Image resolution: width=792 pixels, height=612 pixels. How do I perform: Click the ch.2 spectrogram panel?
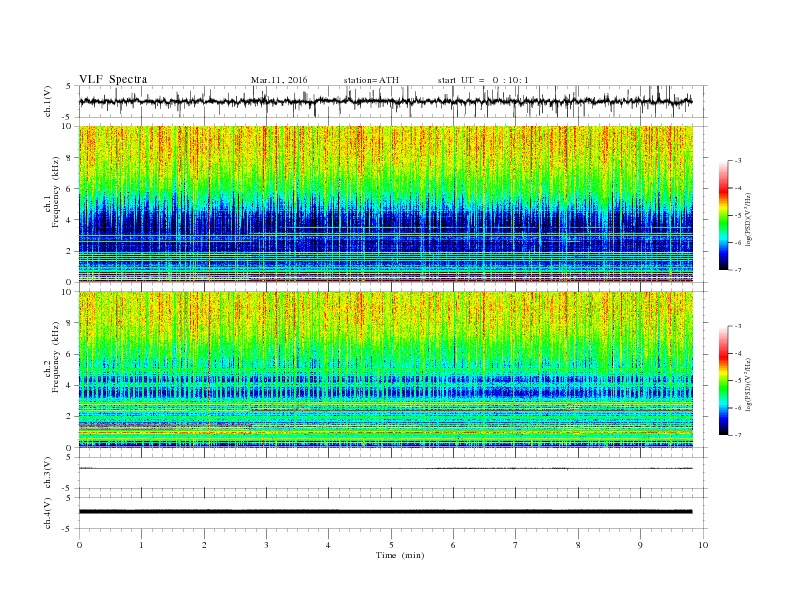[386, 370]
